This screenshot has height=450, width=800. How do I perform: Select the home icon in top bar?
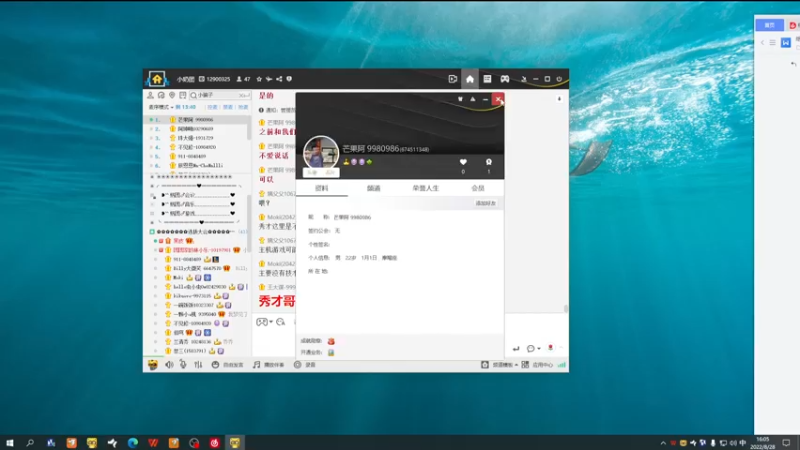[470, 79]
